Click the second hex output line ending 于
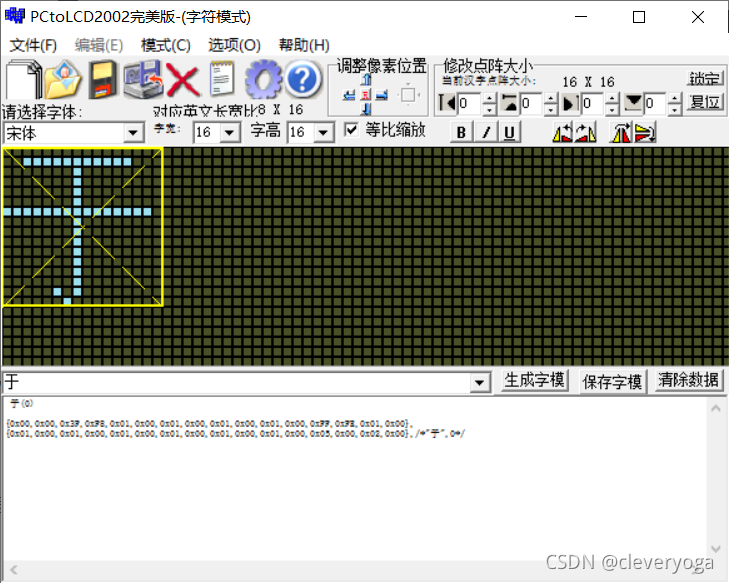 coord(236,434)
